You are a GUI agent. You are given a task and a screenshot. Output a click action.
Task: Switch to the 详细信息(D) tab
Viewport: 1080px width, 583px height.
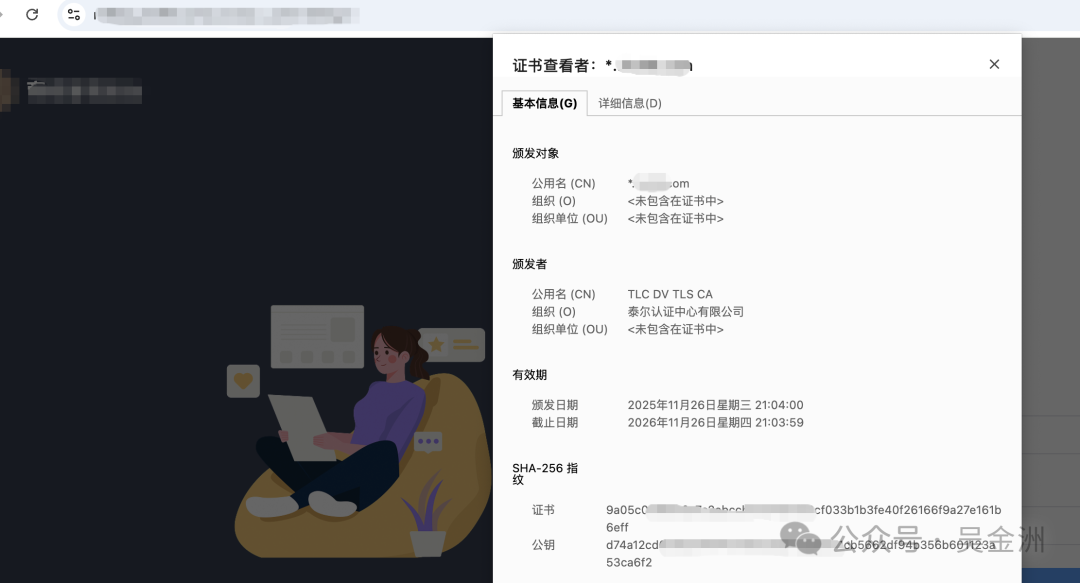point(627,103)
